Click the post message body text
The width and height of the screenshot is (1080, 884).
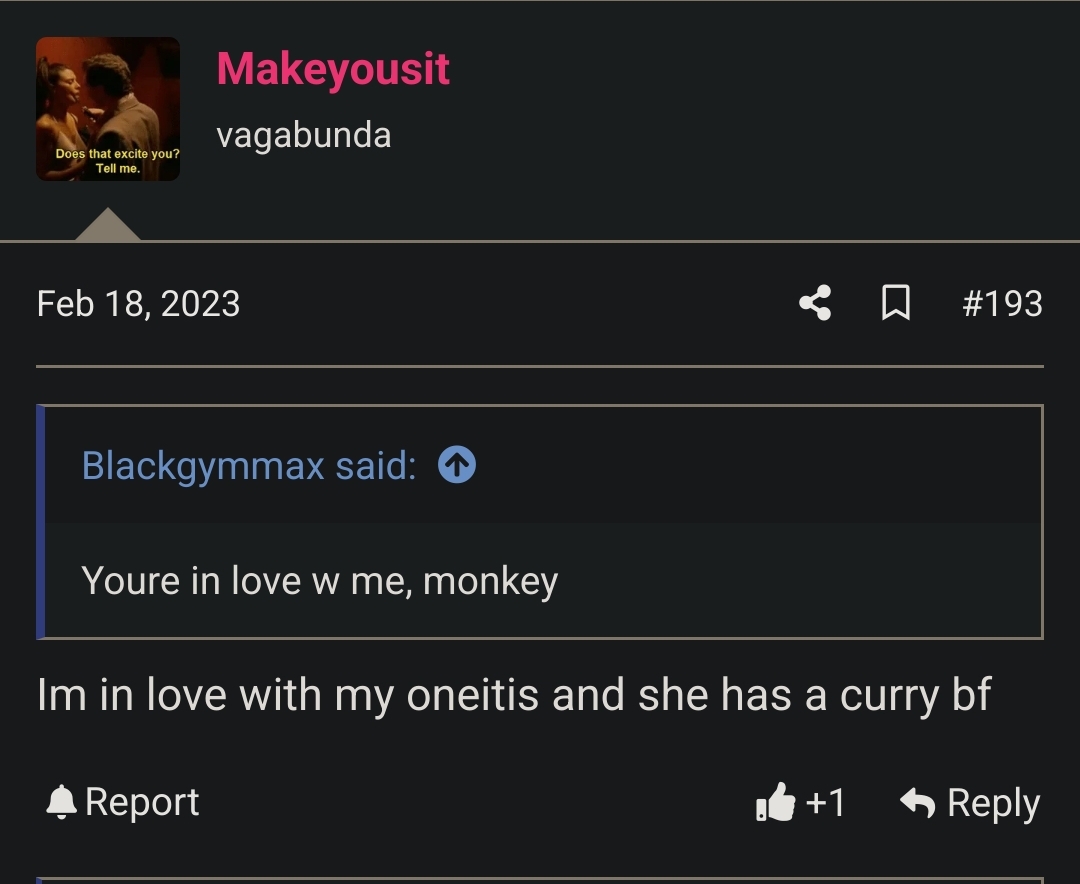pyautogui.click(x=513, y=695)
